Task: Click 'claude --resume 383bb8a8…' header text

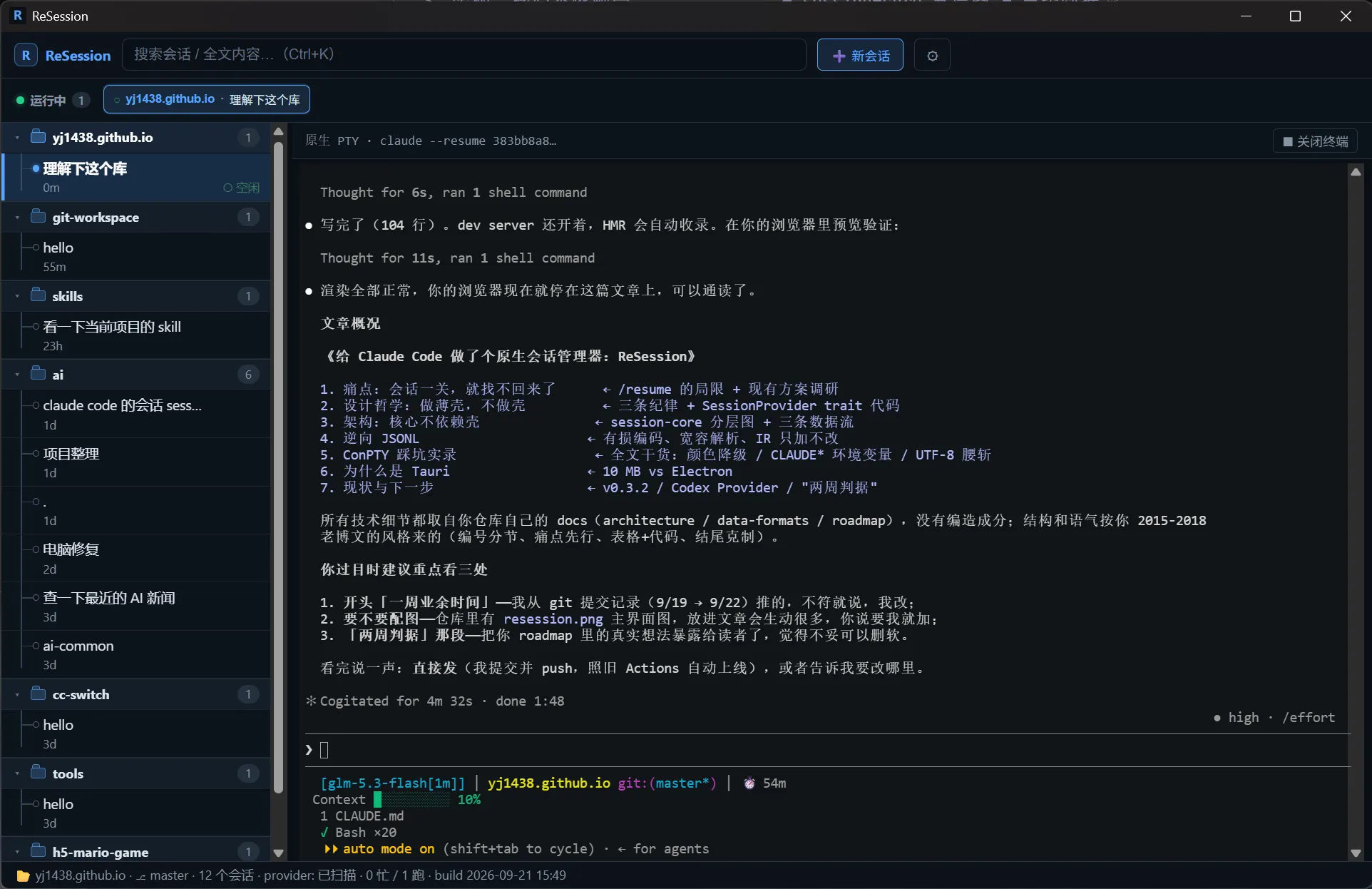Action: 468,141
